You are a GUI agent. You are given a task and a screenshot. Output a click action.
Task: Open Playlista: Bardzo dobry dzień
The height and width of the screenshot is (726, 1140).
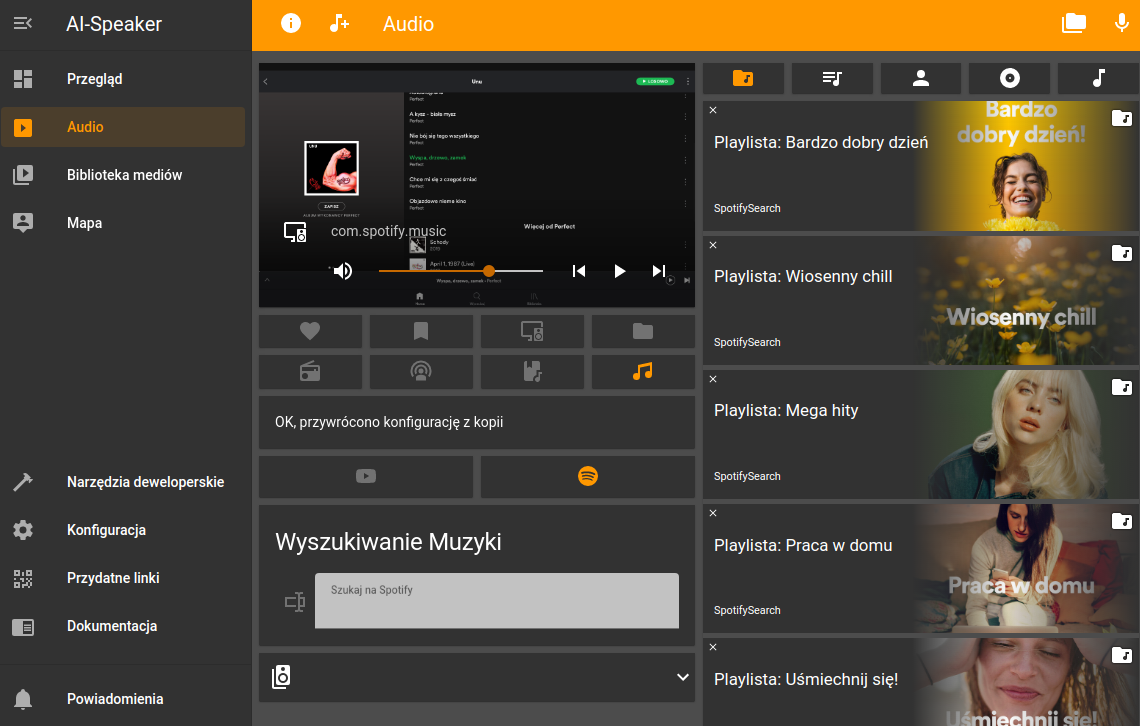[821, 142]
